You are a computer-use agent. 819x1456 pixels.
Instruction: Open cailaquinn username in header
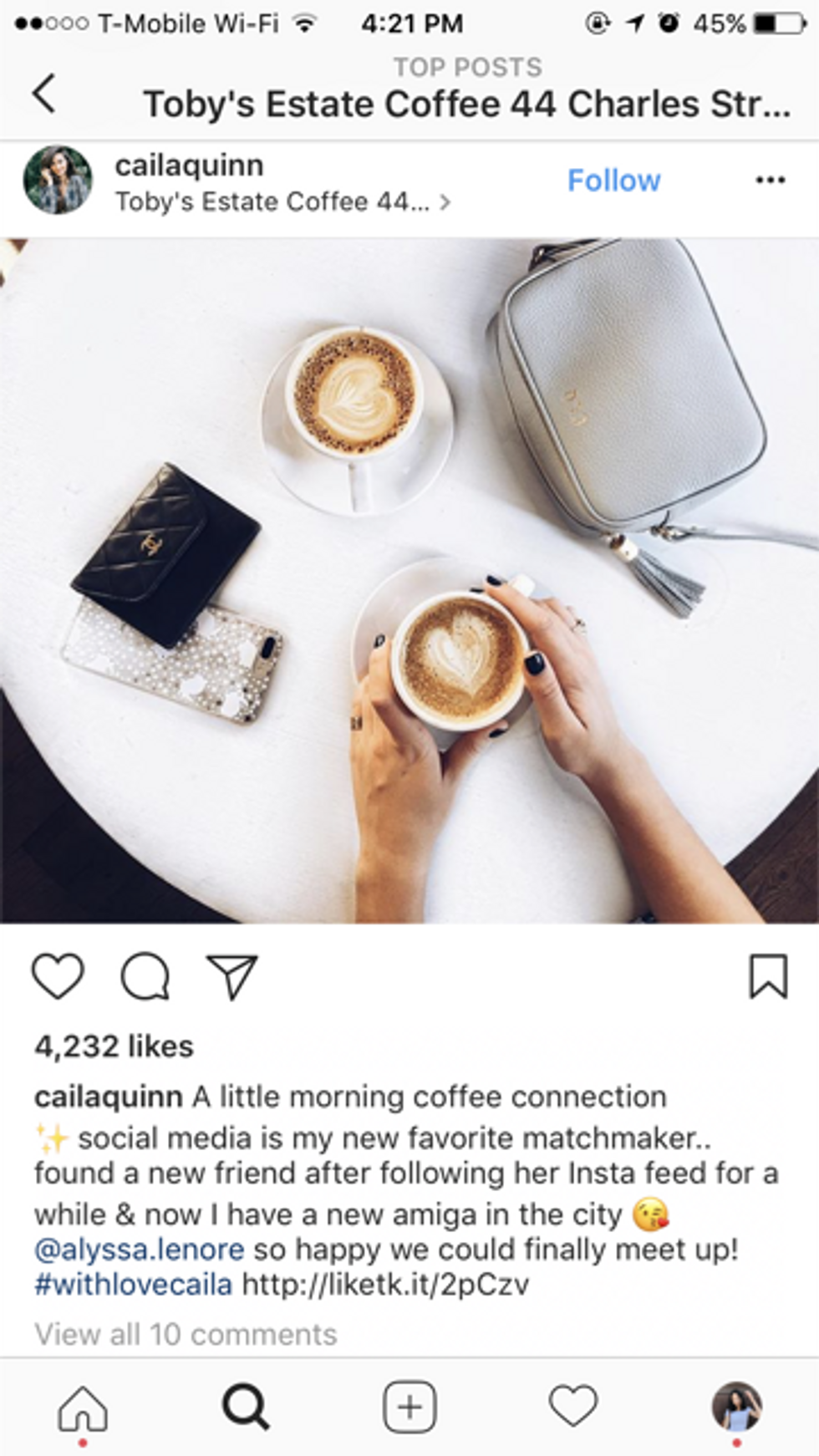coord(189,165)
